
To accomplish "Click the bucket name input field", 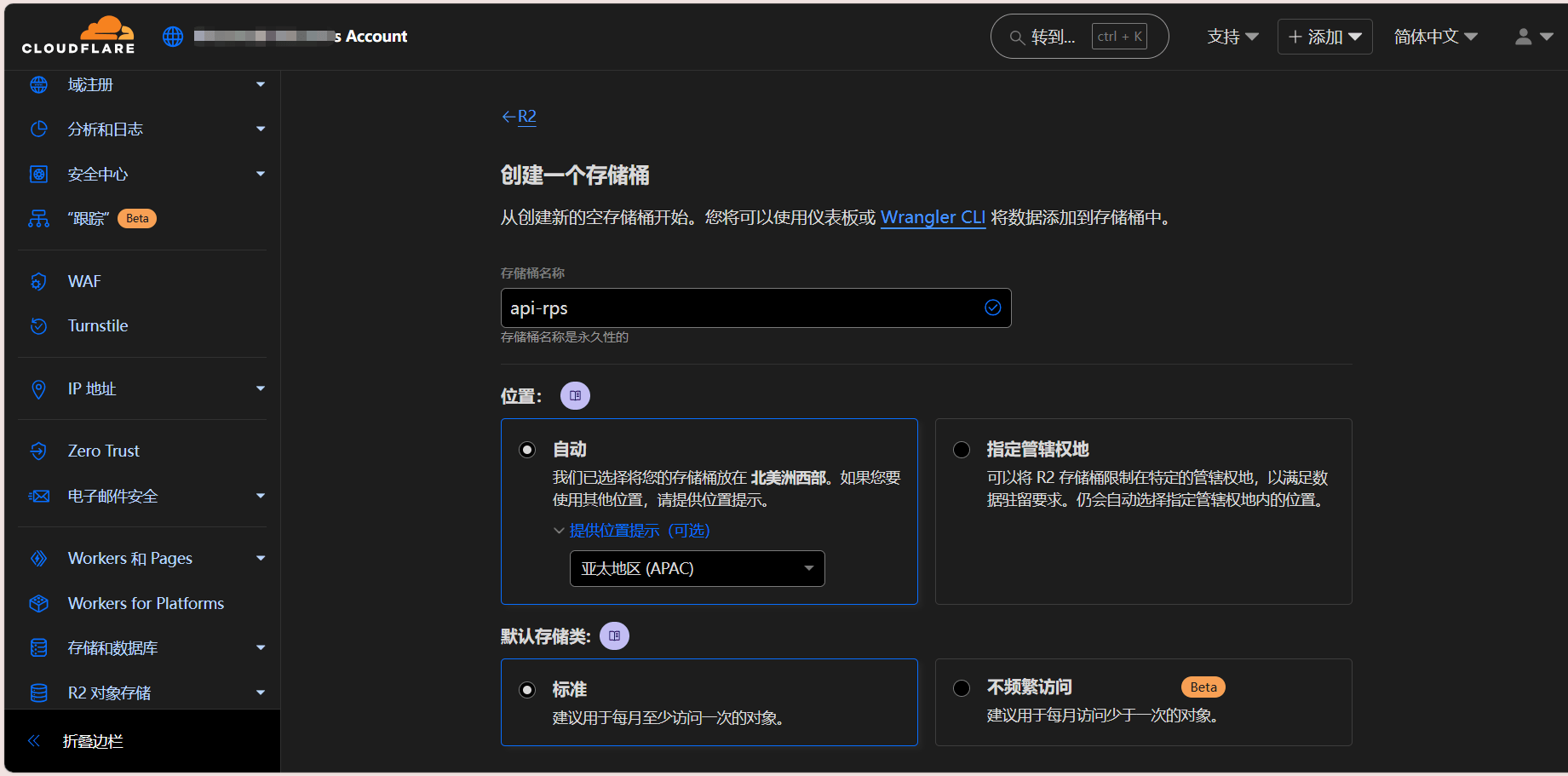I will click(741, 308).
